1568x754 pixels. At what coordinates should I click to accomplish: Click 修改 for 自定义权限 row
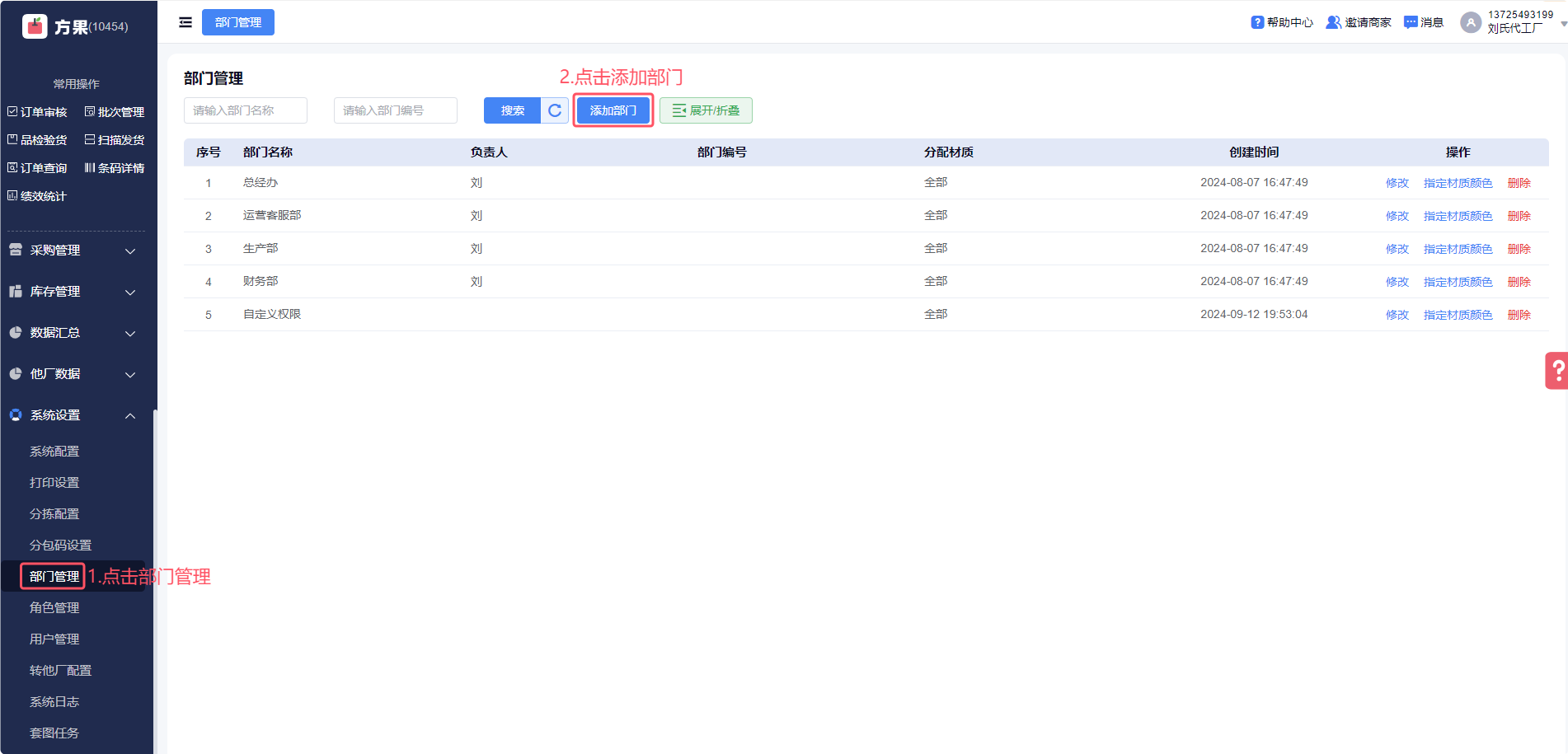(x=1397, y=315)
